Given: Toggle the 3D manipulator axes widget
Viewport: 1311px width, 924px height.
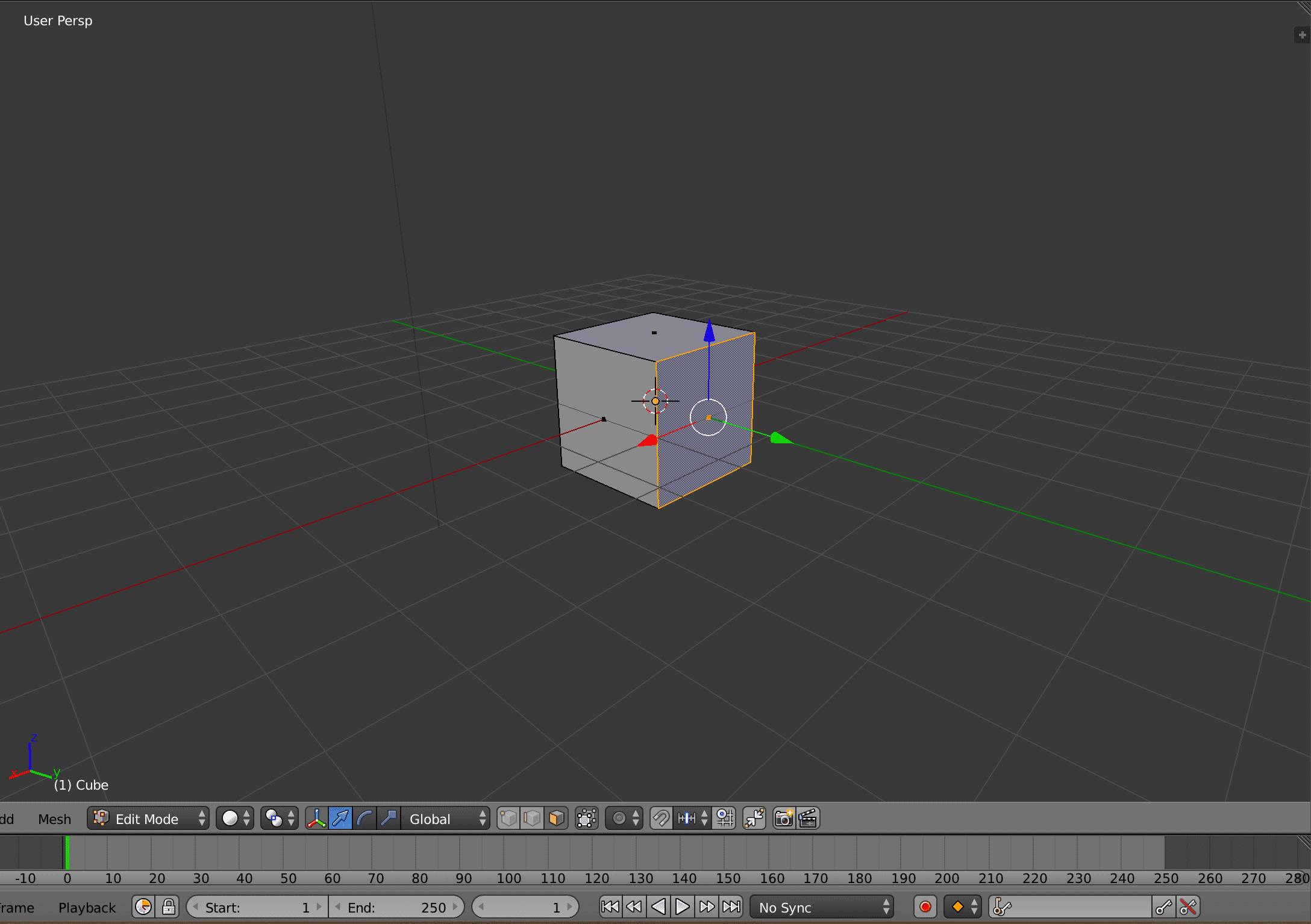Looking at the screenshot, I should 316,819.
